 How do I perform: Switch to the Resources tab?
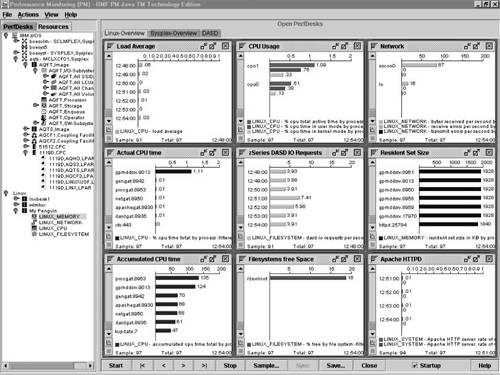[x=53, y=27]
